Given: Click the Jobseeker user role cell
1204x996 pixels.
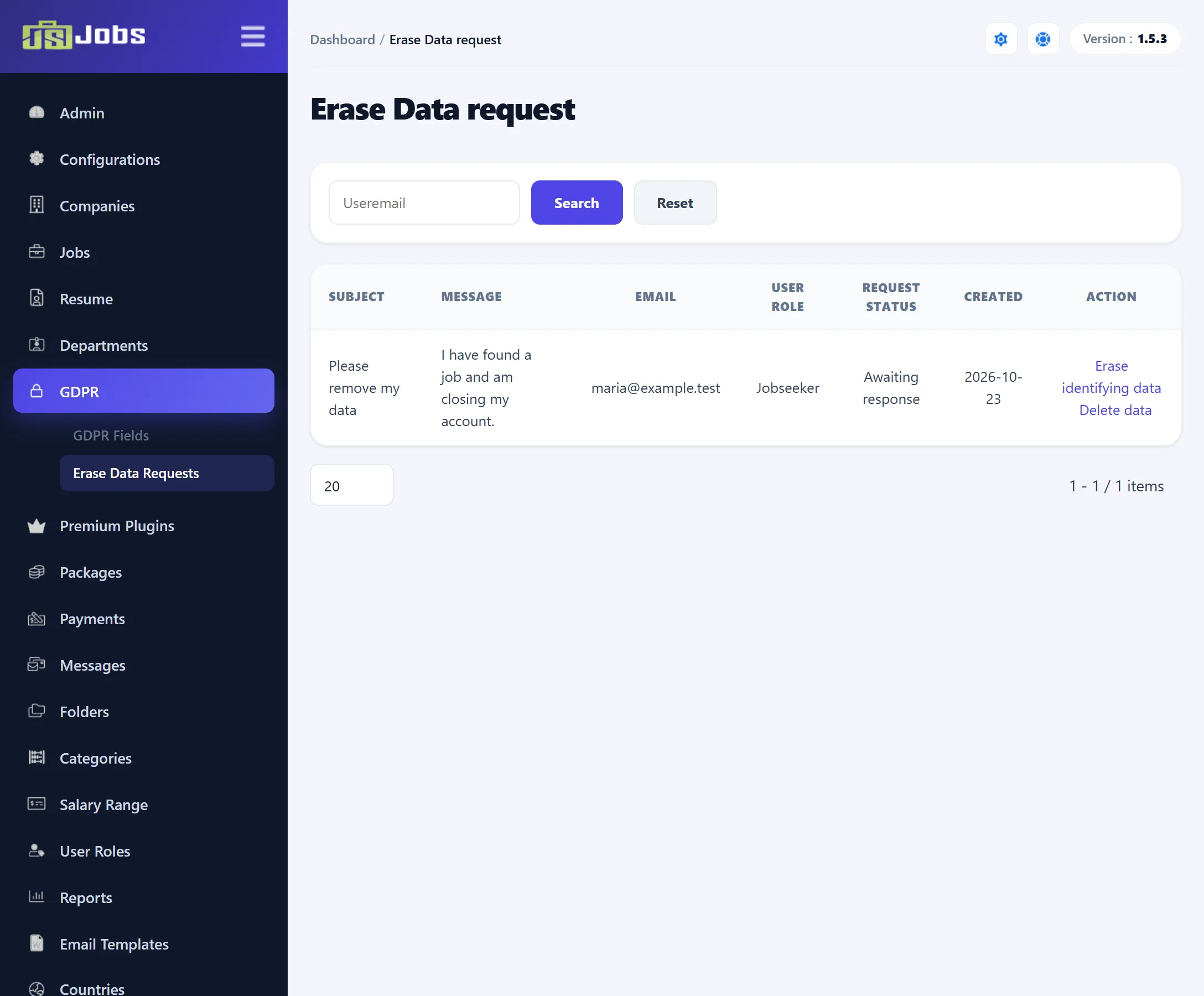Looking at the screenshot, I should coord(787,388).
